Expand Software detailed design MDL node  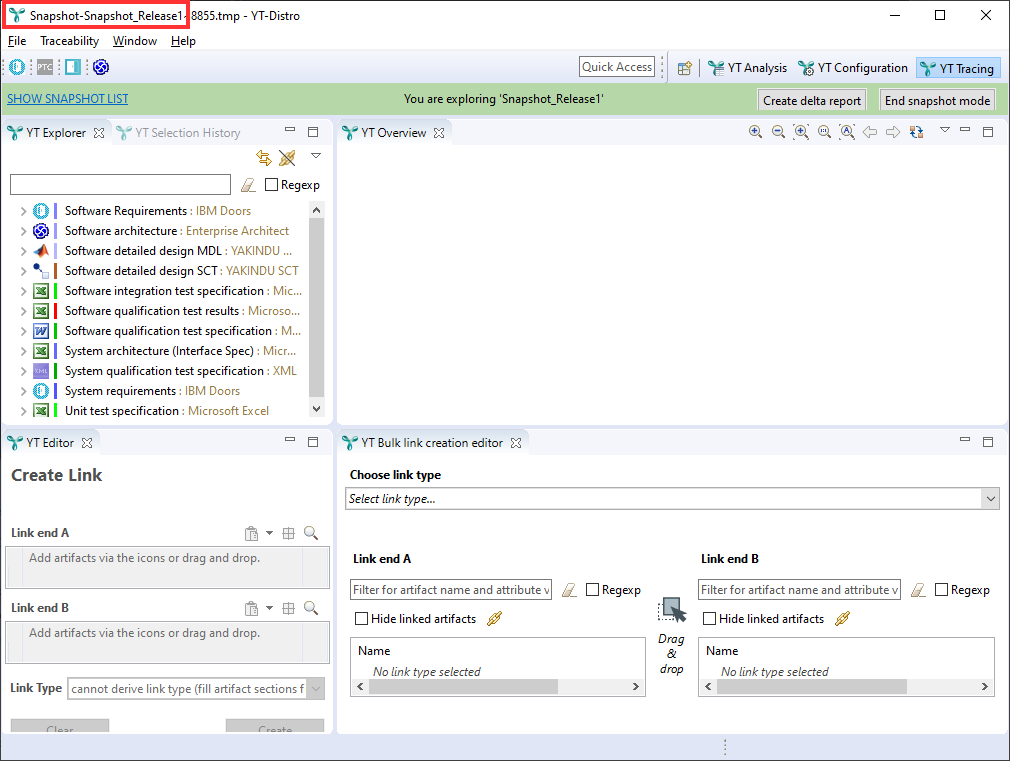[23, 251]
